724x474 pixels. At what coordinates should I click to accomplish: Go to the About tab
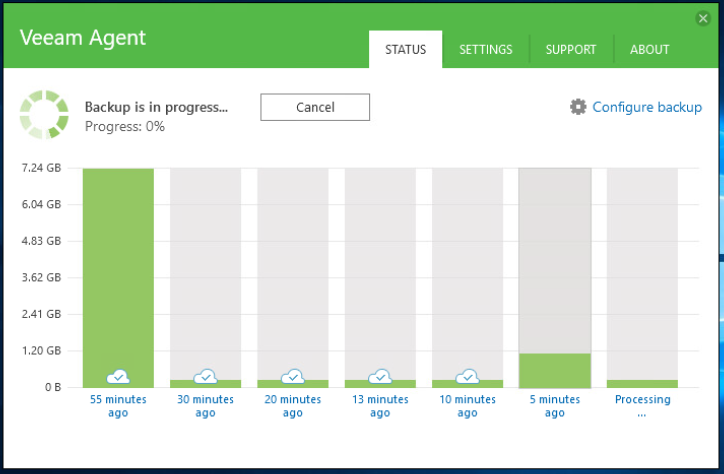(x=649, y=49)
